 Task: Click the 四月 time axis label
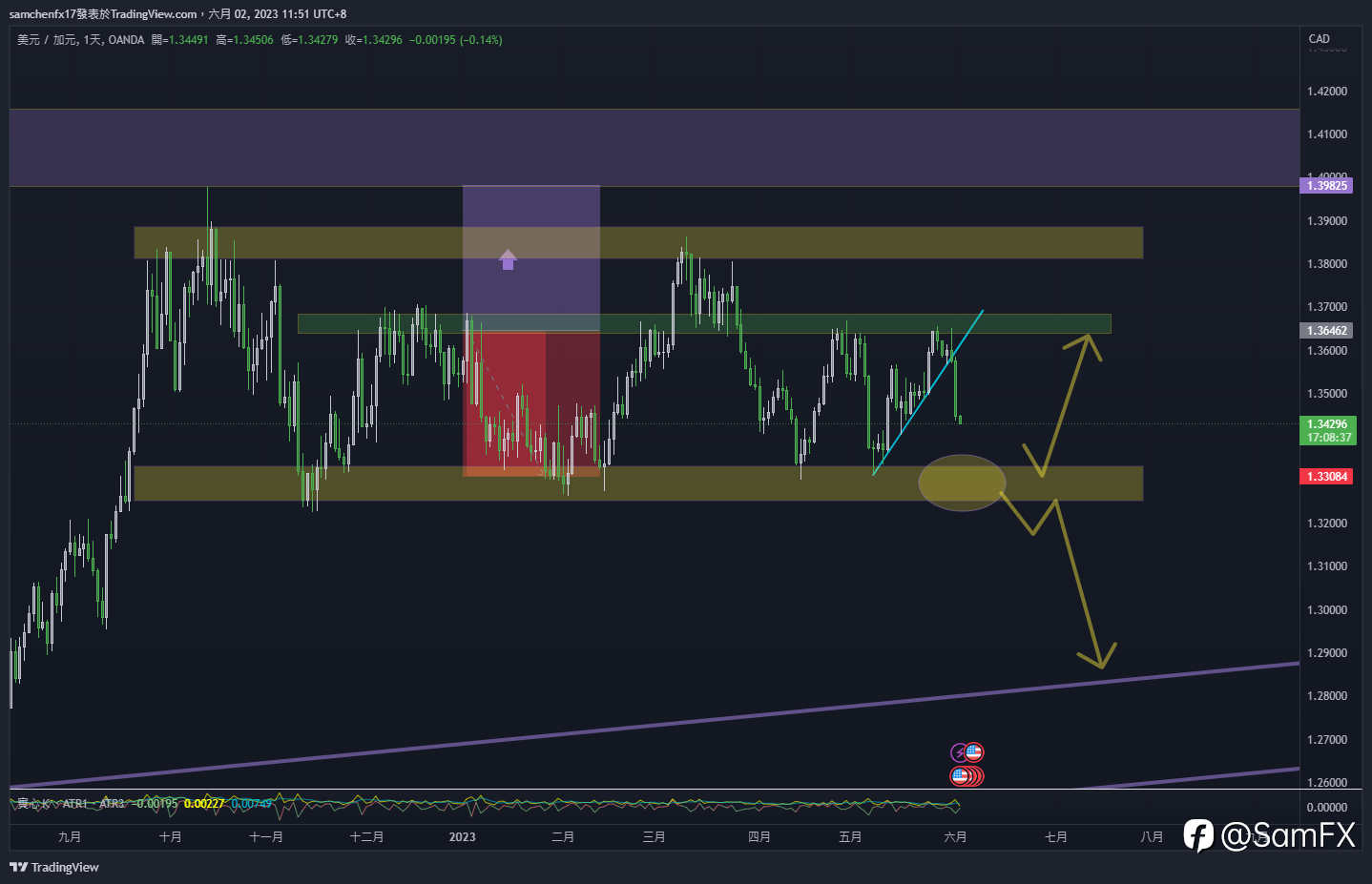click(x=759, y=837)
